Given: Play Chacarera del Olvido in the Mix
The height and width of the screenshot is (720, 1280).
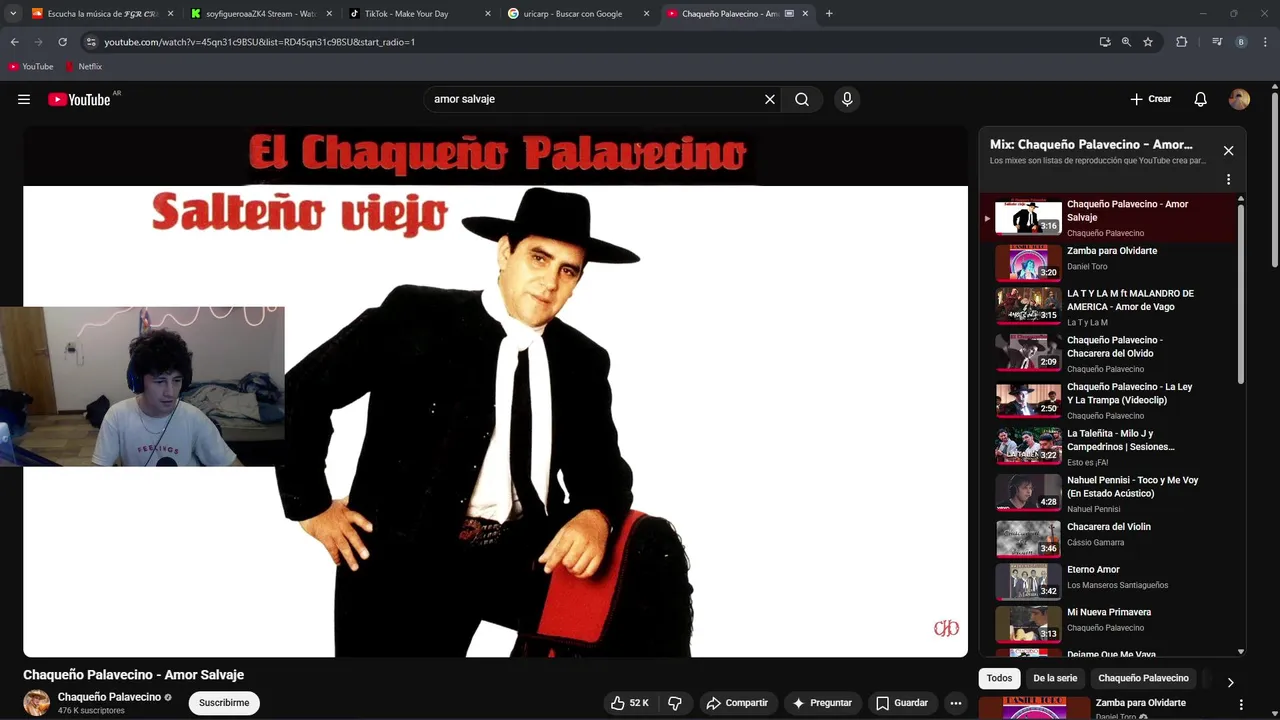Looking at the screenshot, I should [1110, 354].
